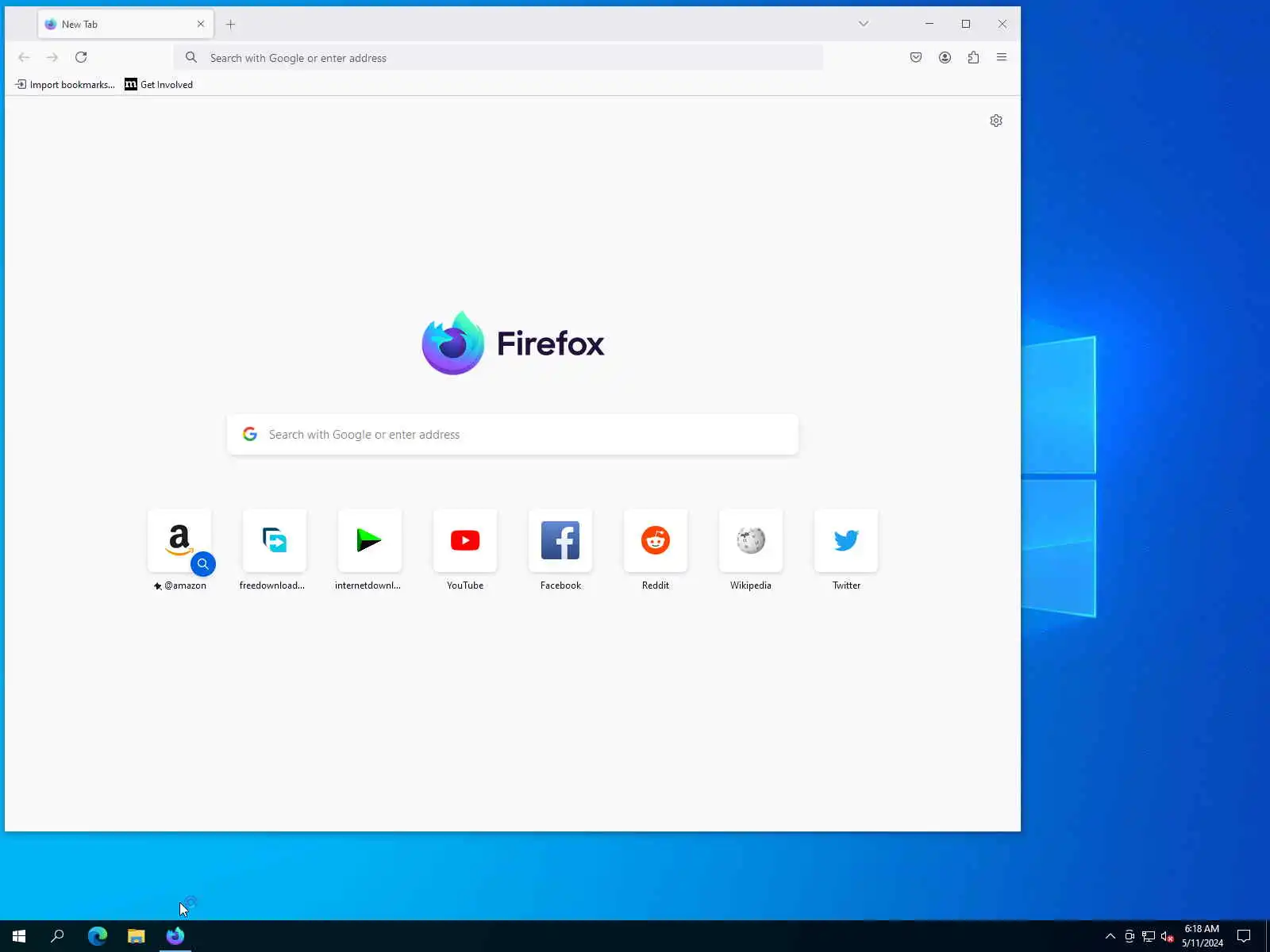Open new tab personalization gear

(x=996, y=121)
